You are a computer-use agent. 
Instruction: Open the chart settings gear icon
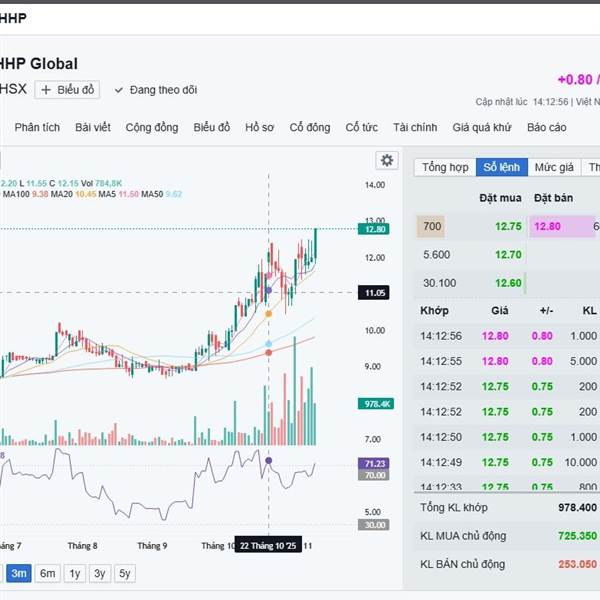(386, 160)
